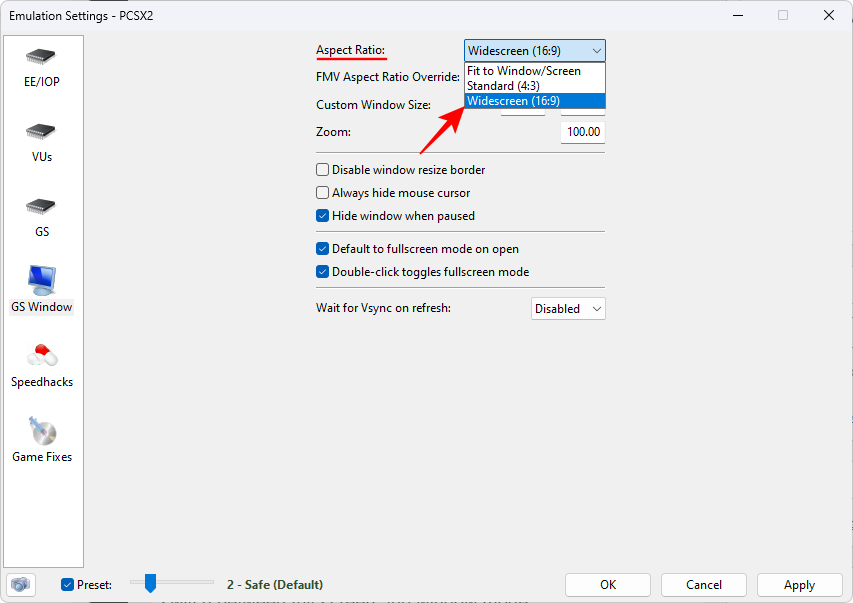This screenshot has width=853, height=603.
Task: Check Always hide mouse cursor
Action: point(323,193)
